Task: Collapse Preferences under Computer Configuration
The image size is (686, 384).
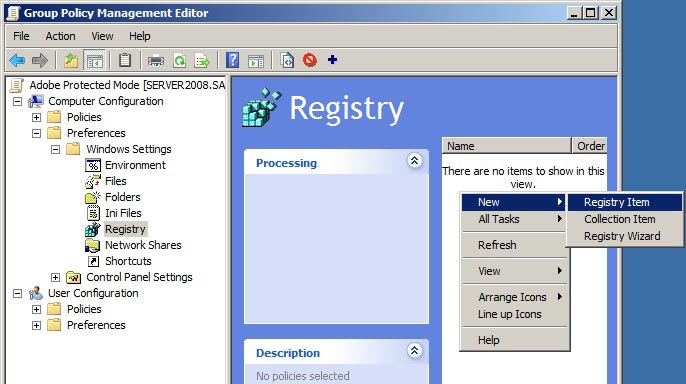Action: 36,133
